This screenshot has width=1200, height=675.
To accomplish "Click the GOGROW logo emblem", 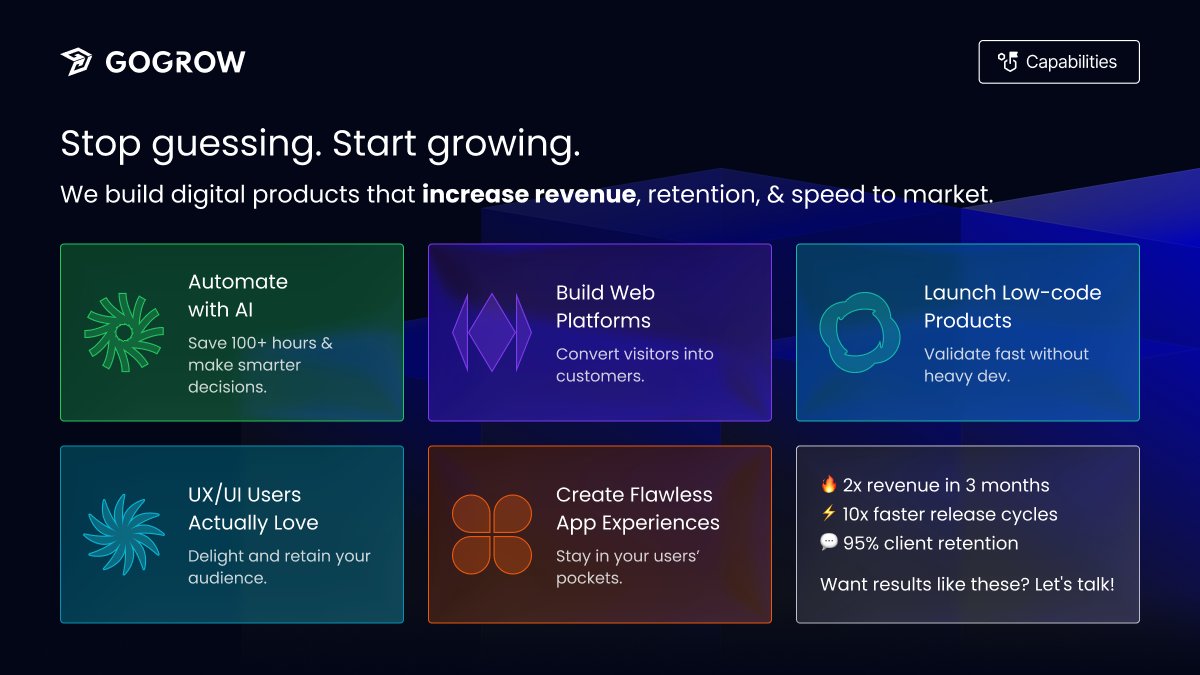I will [x=76, y=62].
